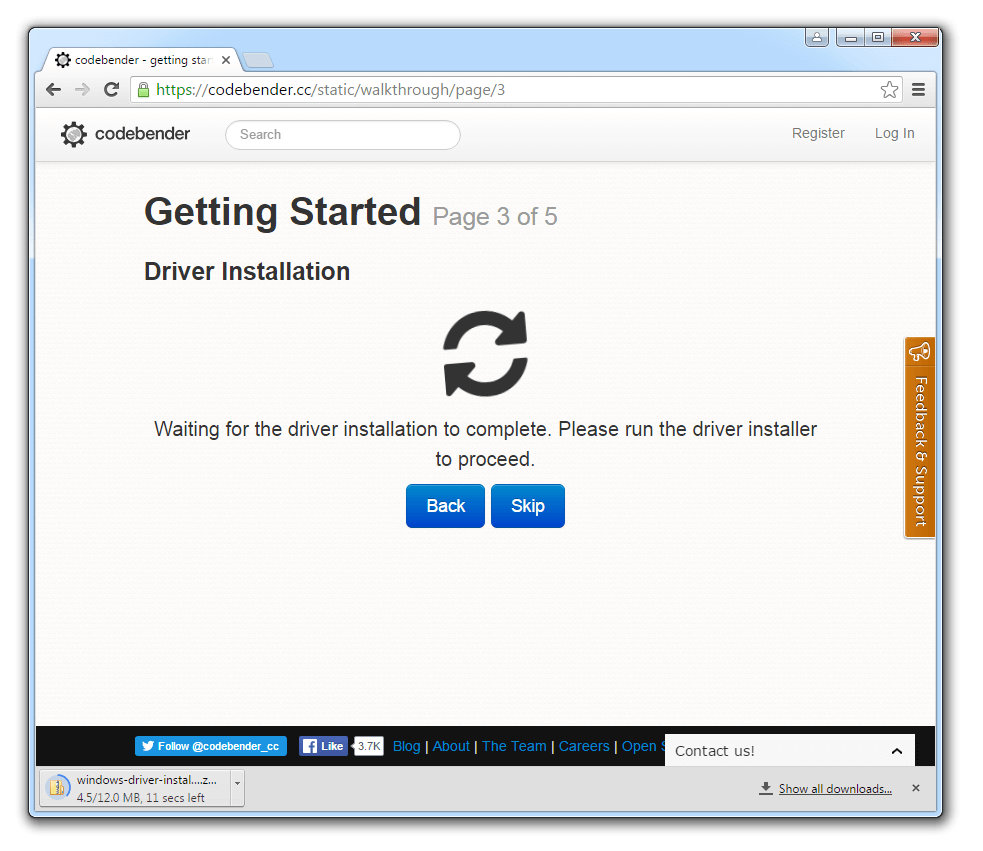Screen dimensions: 983x851
Task: Open a new browser tab
Action: coord(258,61)
